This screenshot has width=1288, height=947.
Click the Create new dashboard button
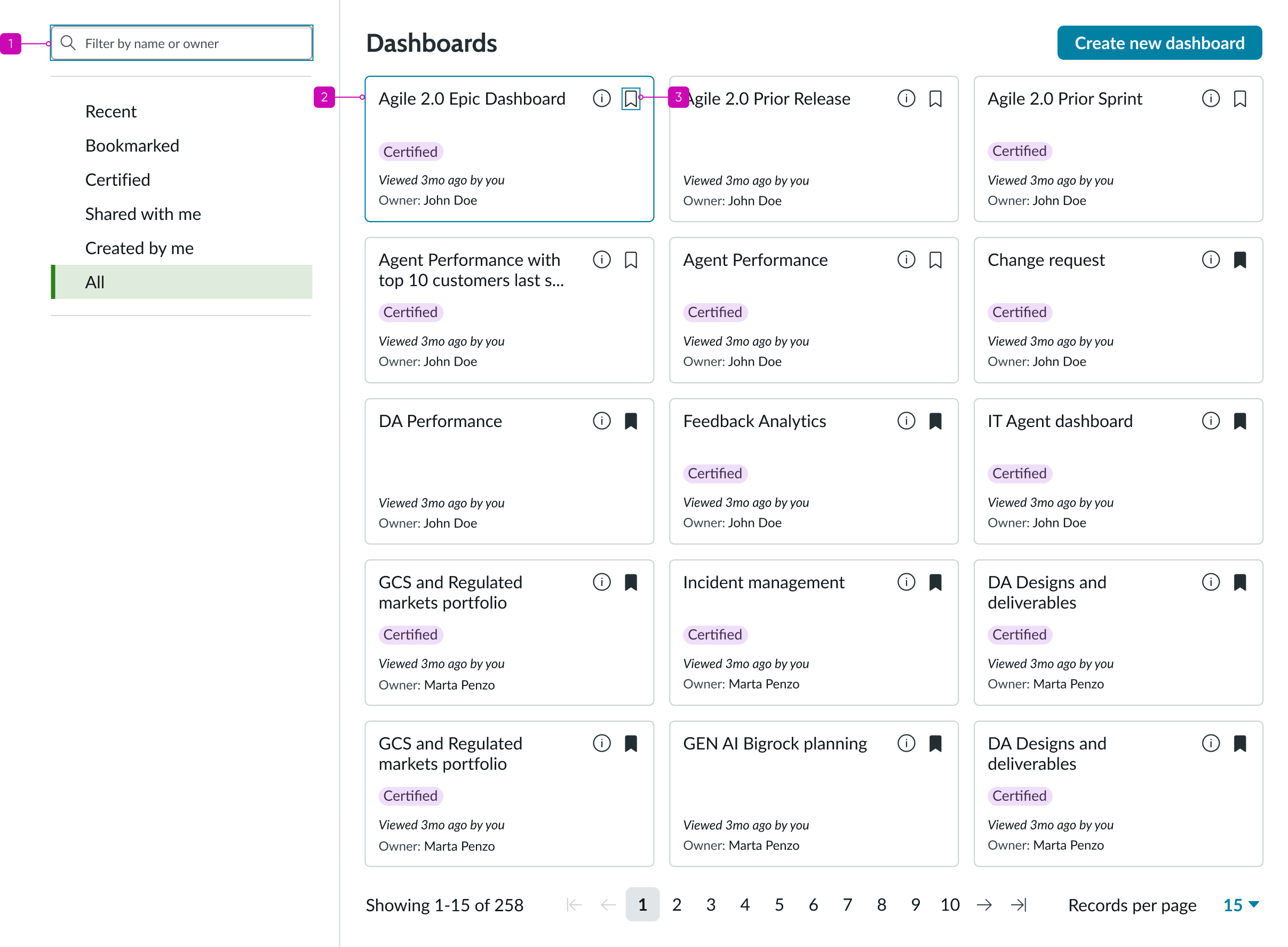click(x=1159, y=42)
